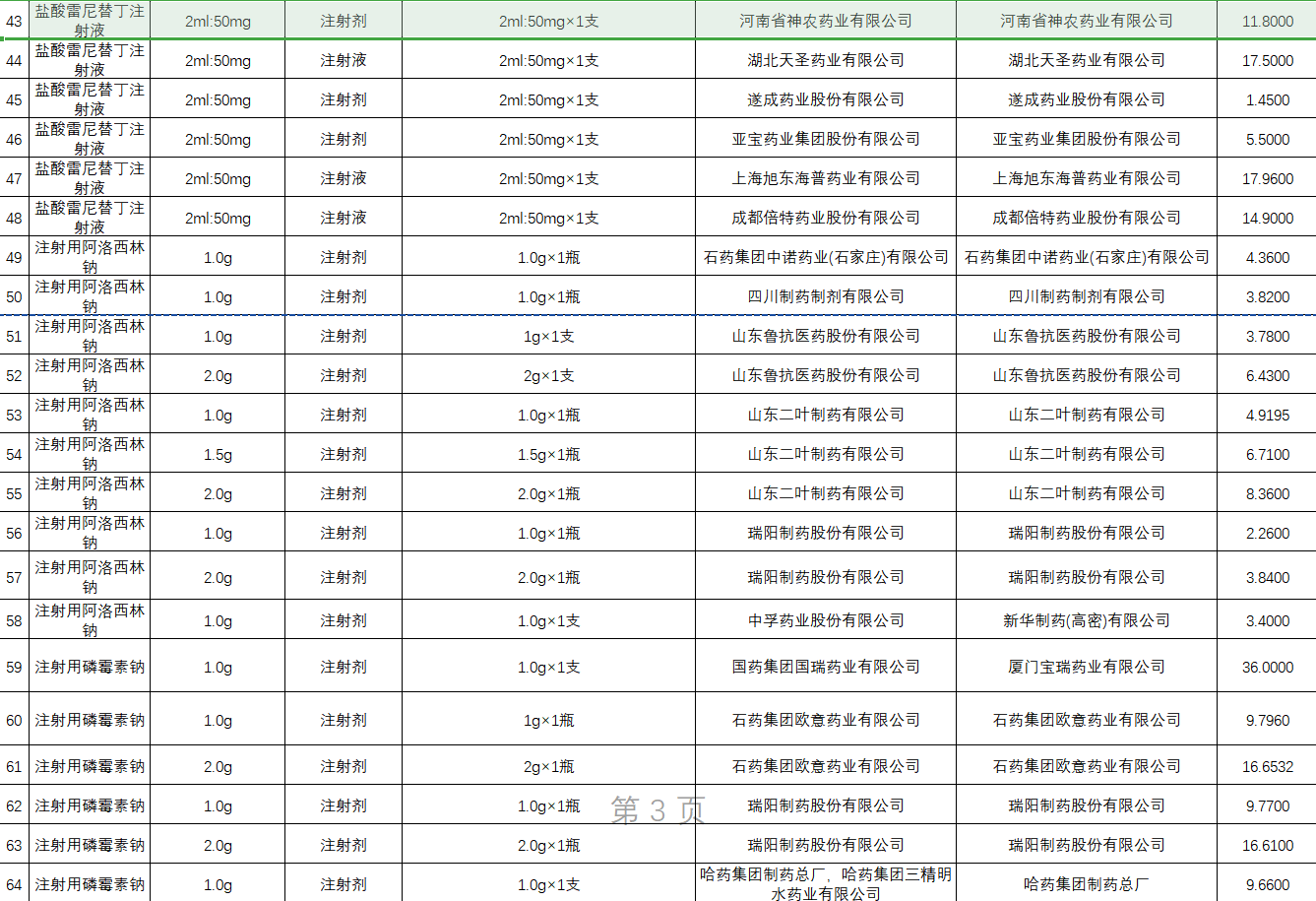Screen dimensions: 1316x901
Task: Click row number 53
Action: pos(14,415)
